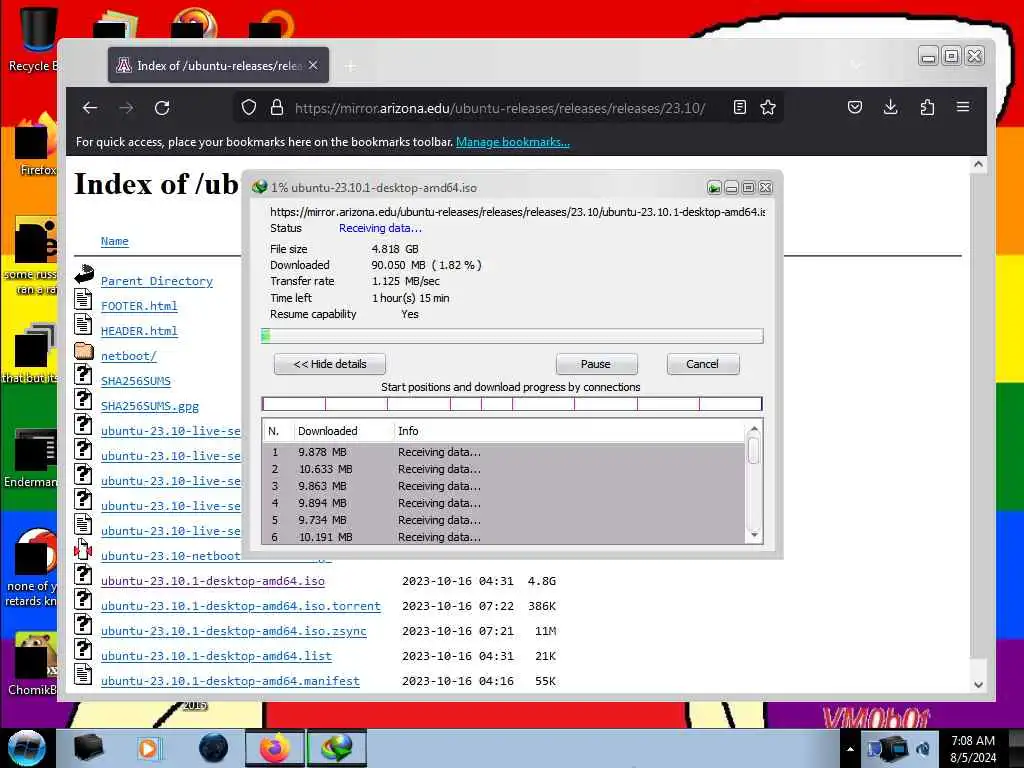
Task: Open ubuntu-23.10.1-desktop-amd64.manifest link
Action: pos(230,680)
